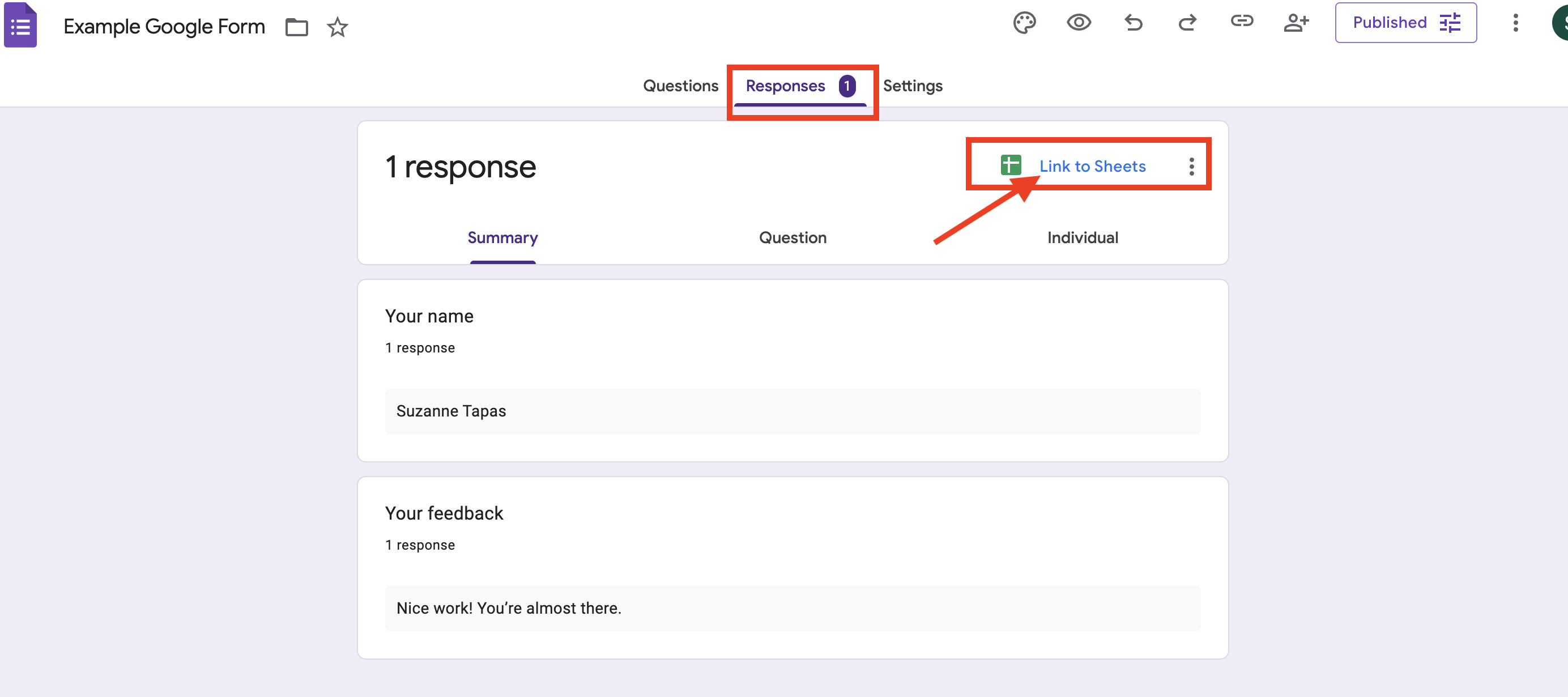Viewport: 1568px width, 697px height.
Task: Star the Example Google Form
Action: [337, 27]
